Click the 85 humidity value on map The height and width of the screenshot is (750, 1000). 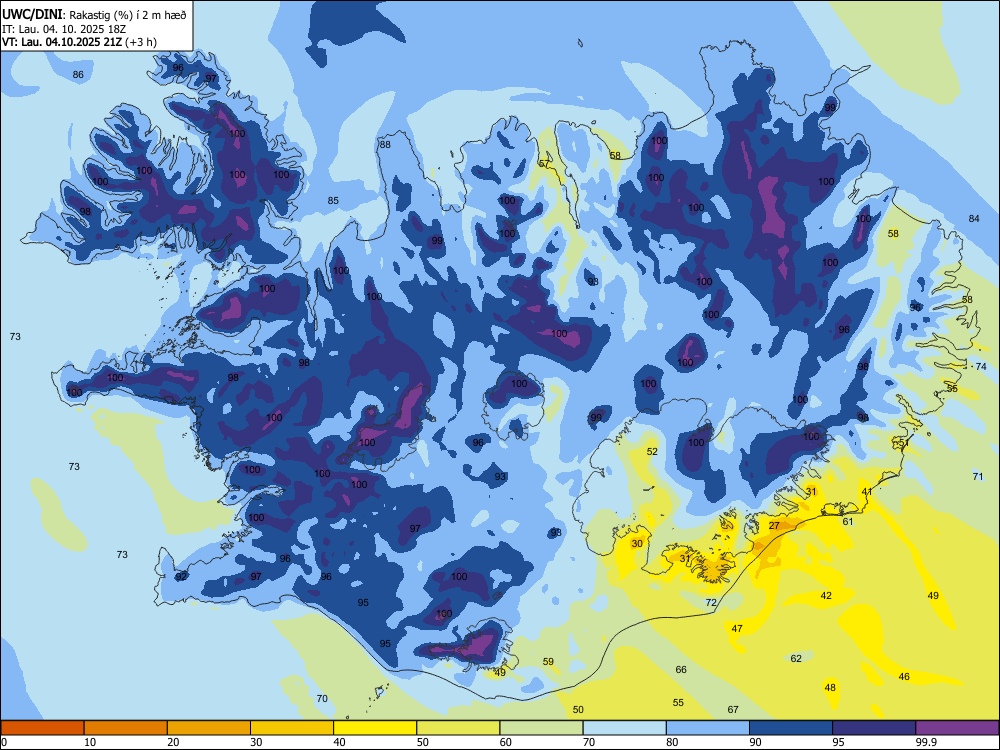point(333,200)
